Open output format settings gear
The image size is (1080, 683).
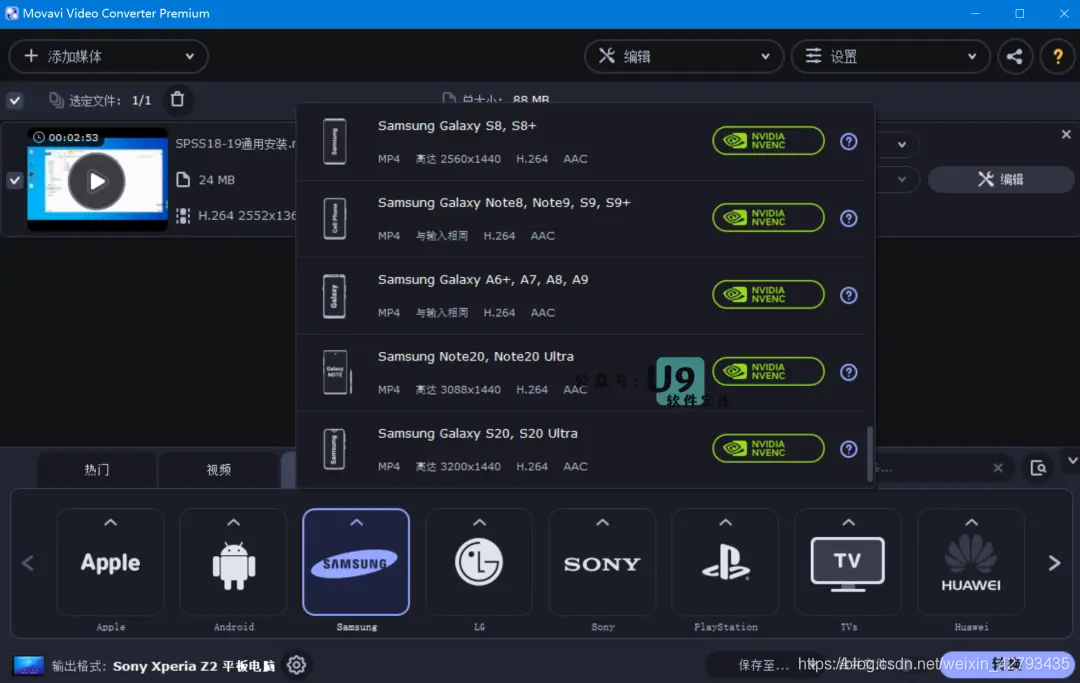[x=296, y=665]
